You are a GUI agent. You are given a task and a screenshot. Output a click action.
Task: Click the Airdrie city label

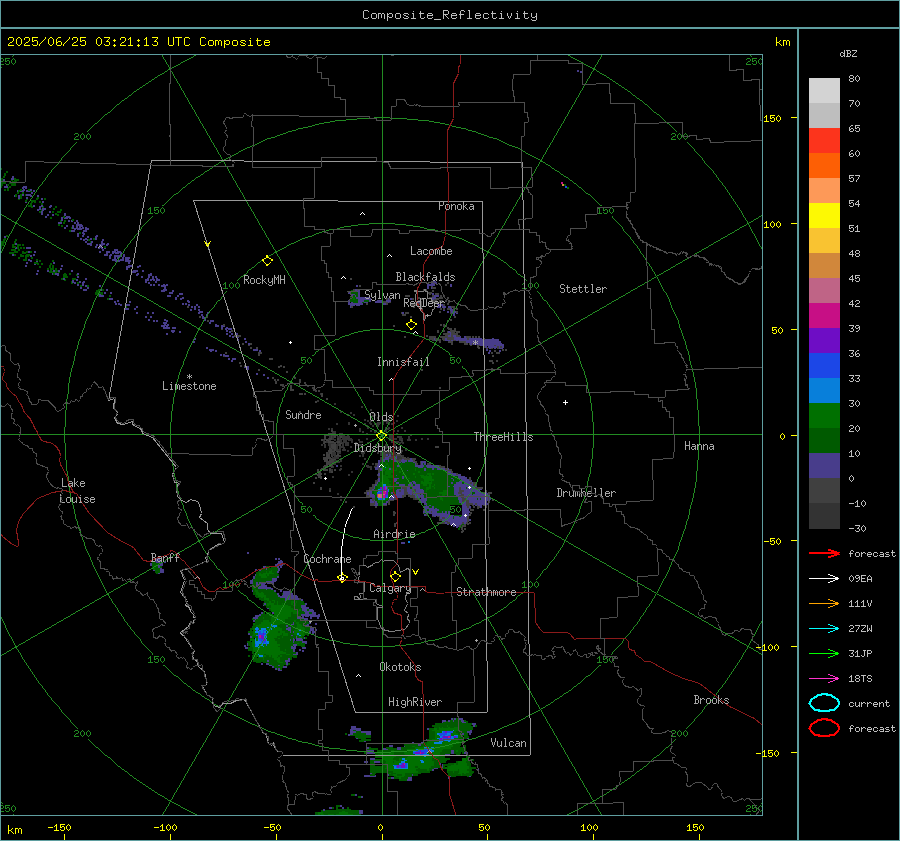(394, 534)
